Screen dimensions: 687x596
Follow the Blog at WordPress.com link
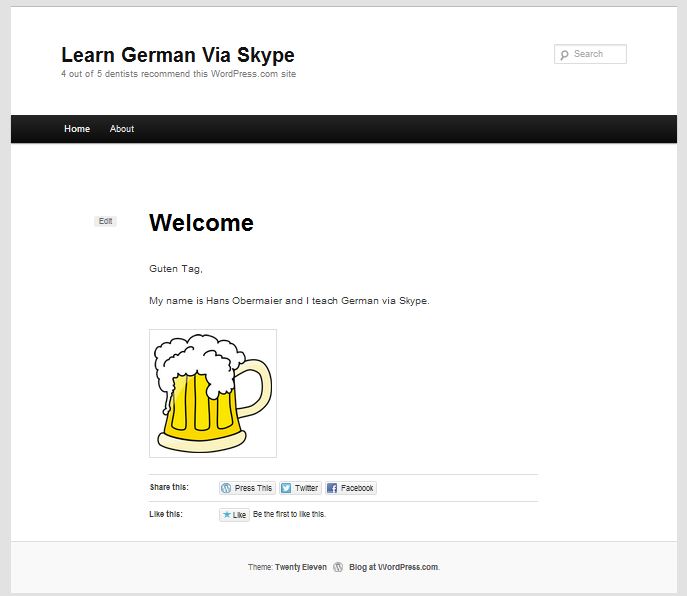[393, 567]
